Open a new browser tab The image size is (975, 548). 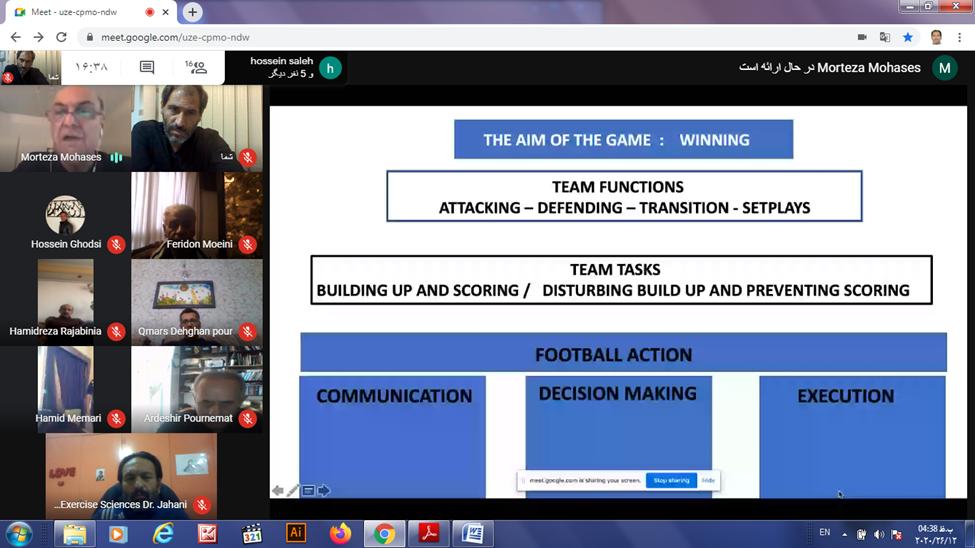coord(192,12)
